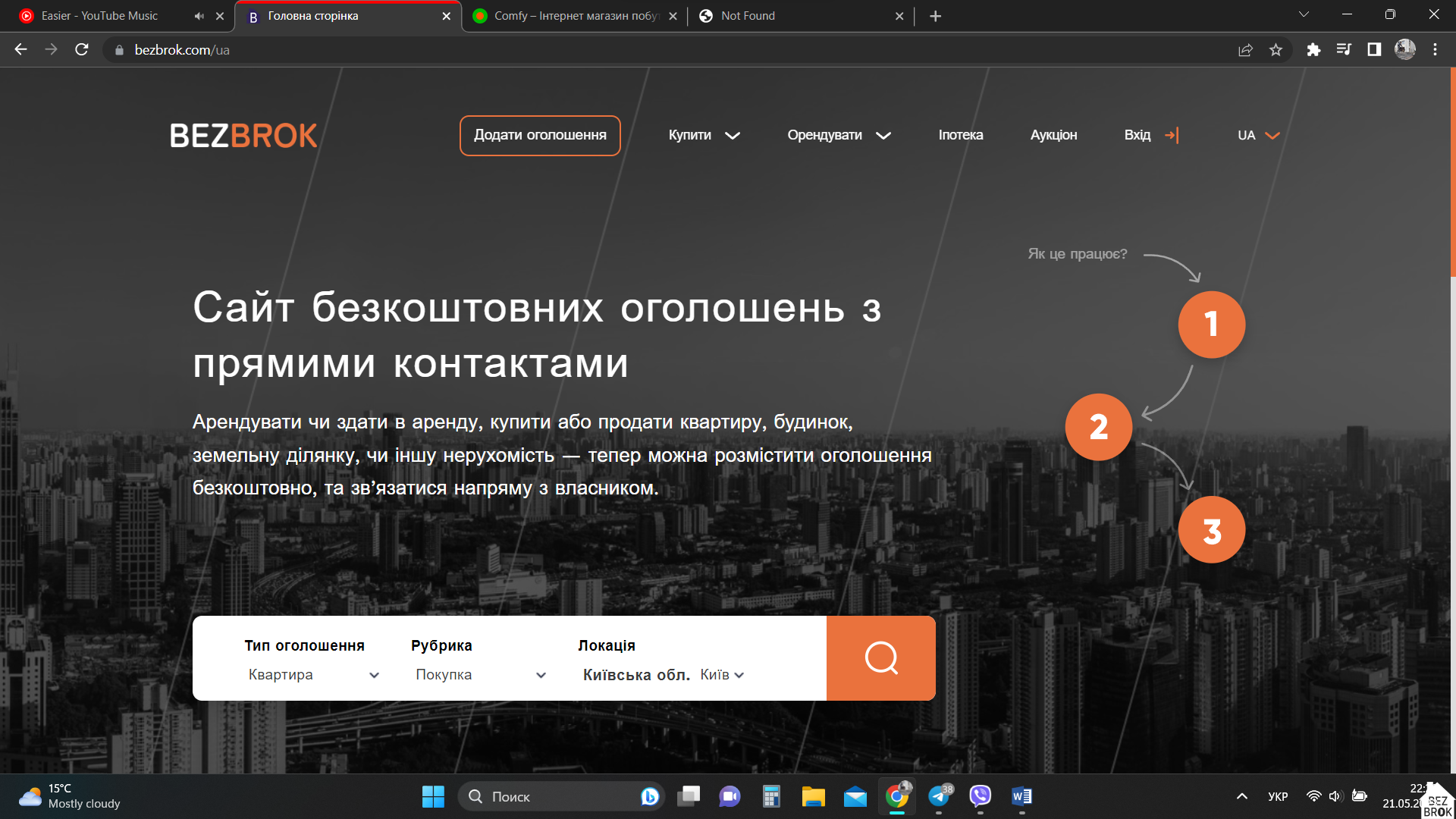Open File Explorer from taskbar

coord(813,796)
